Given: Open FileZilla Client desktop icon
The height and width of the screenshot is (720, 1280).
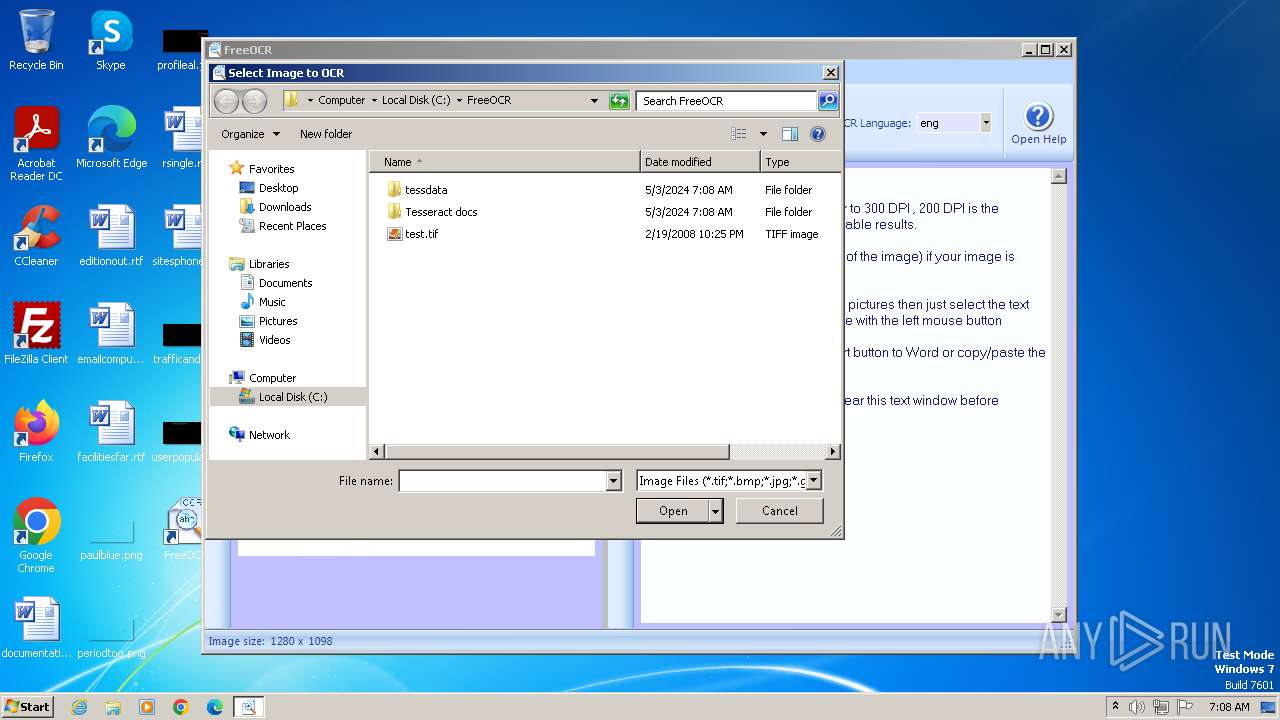Looking at the screenshot, I should click(x=36, y=333).
